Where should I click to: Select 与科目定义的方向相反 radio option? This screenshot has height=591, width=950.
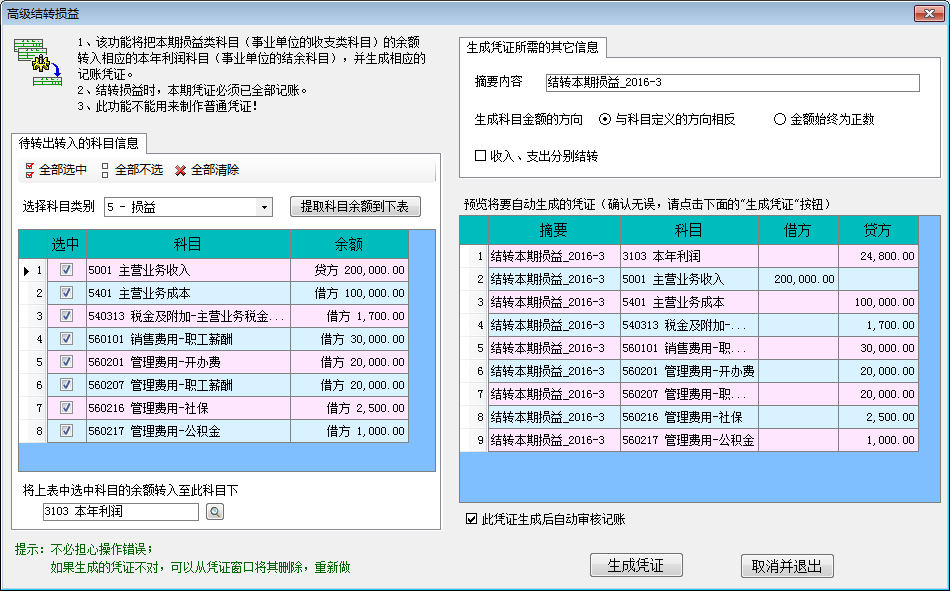tap(605, 119)
